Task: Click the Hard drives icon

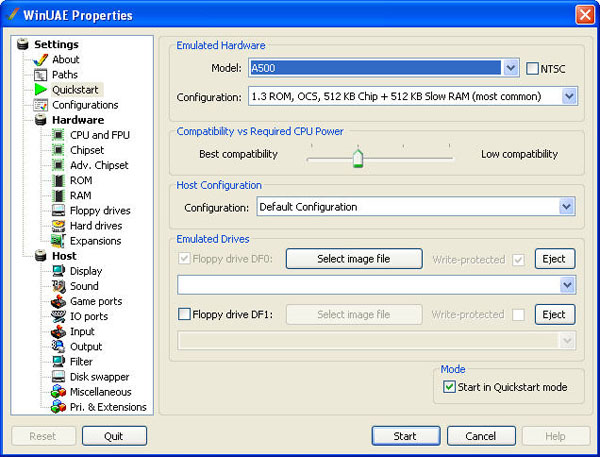Action: coord(58,226)
